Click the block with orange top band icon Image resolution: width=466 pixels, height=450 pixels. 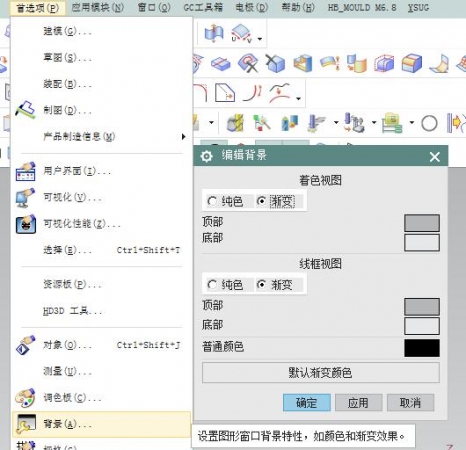coord(412,63)
